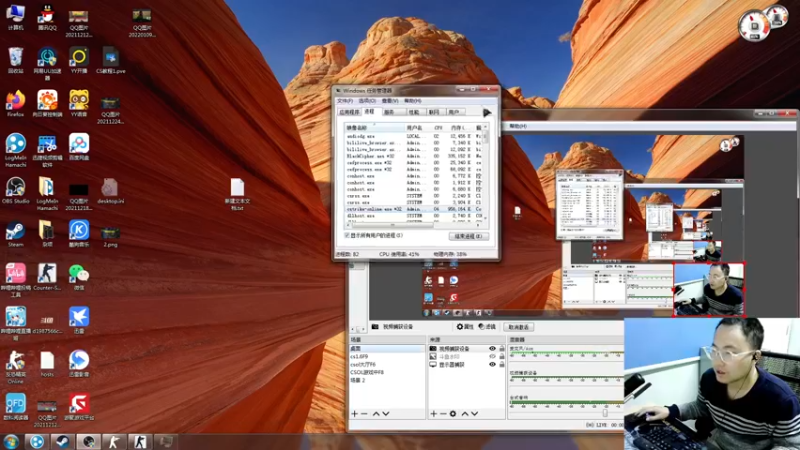Add a source with the plus icon in the OBS Sources panel
800x450 pixels.
pos(433,414)
